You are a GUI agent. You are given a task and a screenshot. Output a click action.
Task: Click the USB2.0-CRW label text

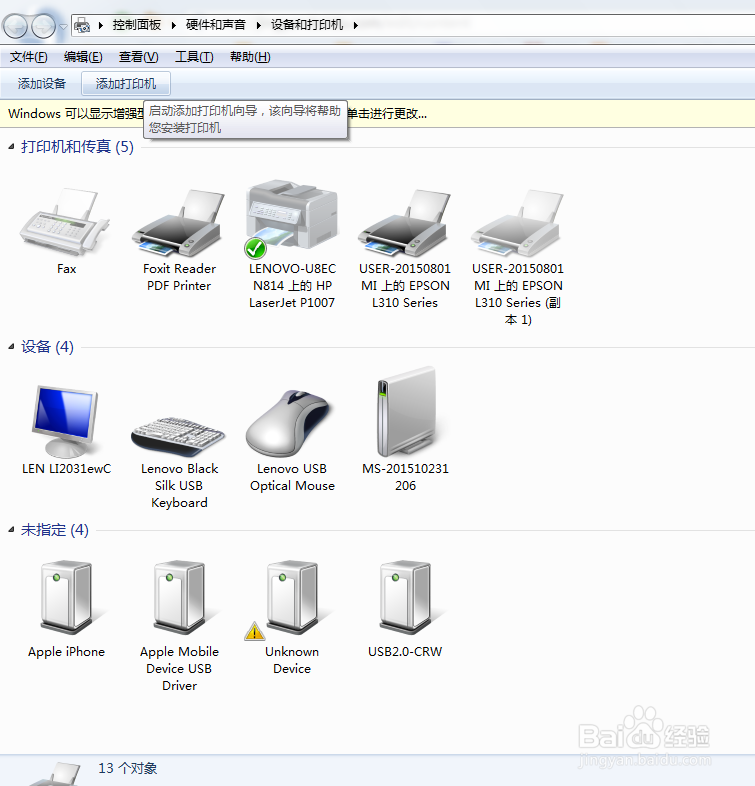tap(405, 652)
